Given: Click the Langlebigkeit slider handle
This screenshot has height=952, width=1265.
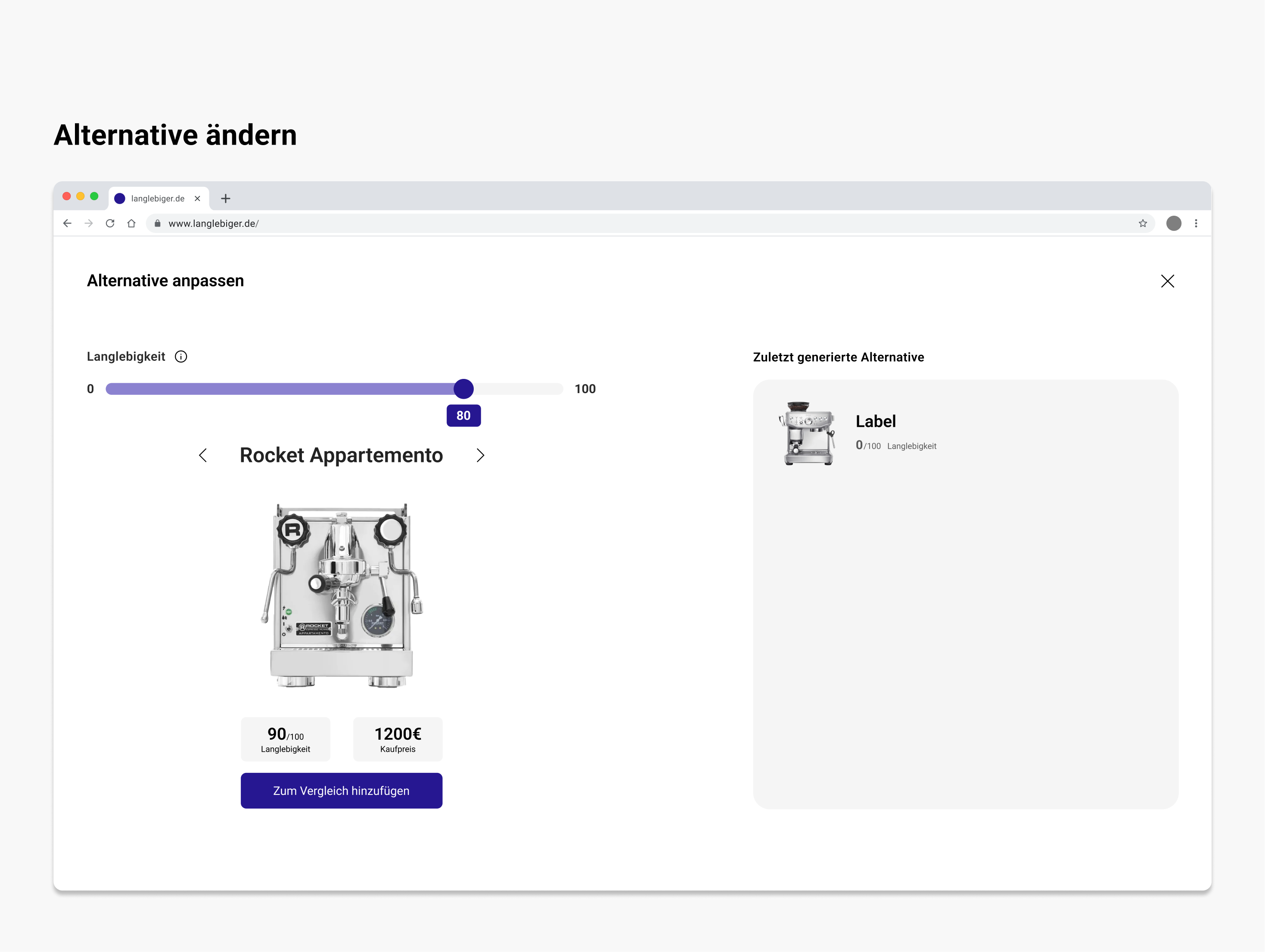Looking at the screenshot, I should click(463, 389).
